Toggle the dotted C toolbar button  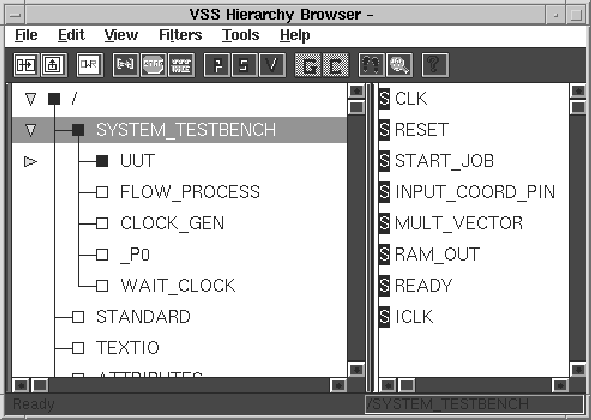(336, 65)
